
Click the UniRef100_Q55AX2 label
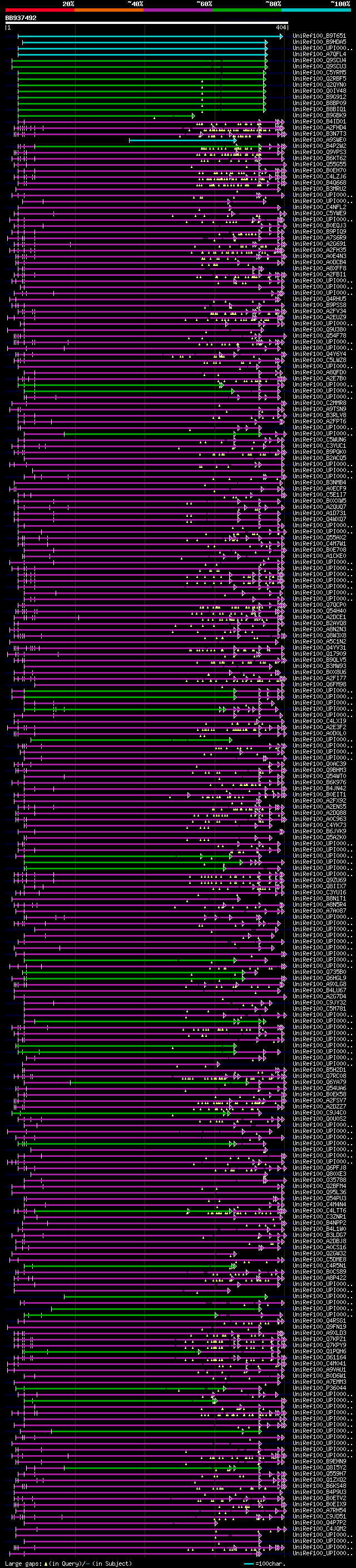319,537
